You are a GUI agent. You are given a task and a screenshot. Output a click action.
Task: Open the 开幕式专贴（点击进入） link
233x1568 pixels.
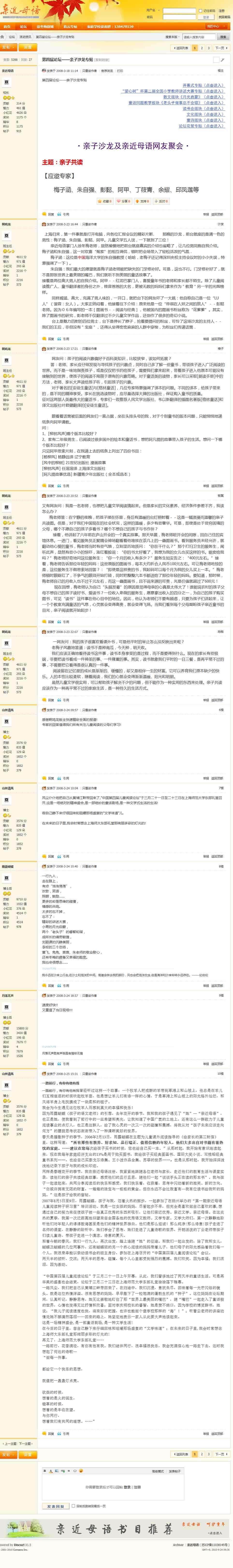203,85
